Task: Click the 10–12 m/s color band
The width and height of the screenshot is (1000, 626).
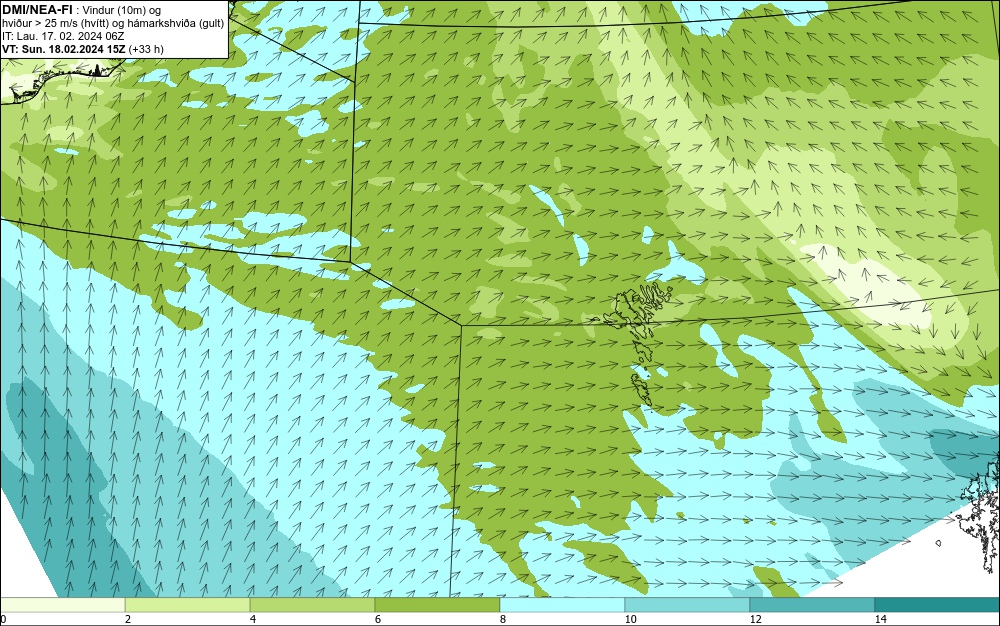Action: tap(688, 605)
